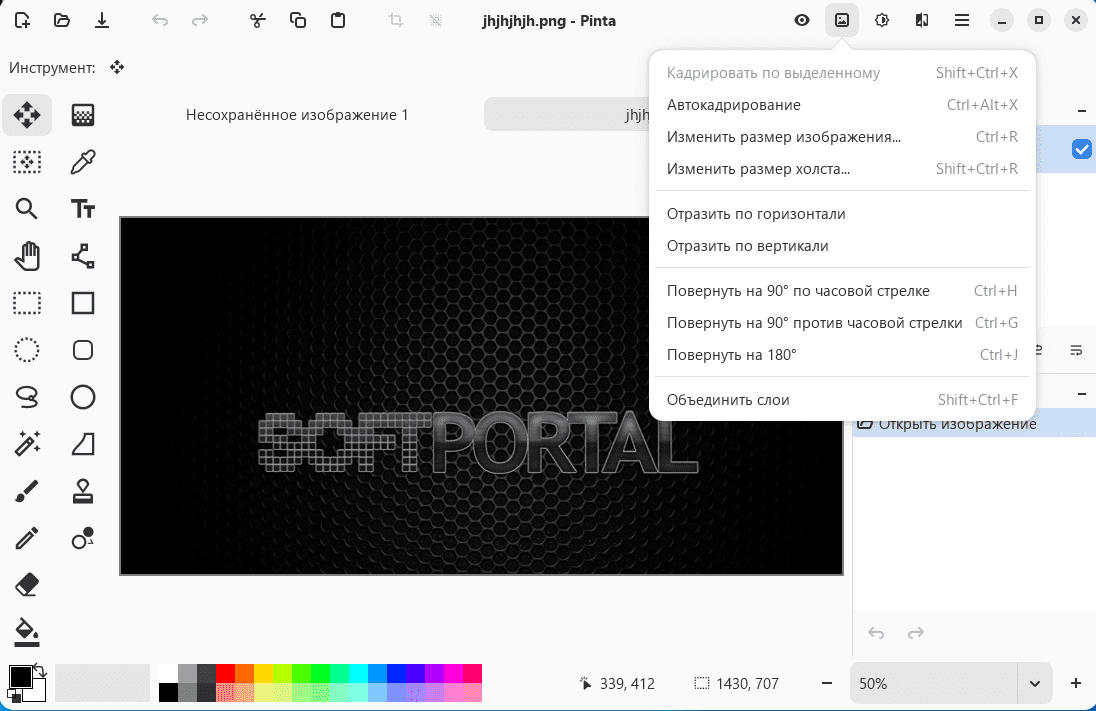Select the Recolor tool
This screenshot has width=1096, height=711.
coord(83,538)
